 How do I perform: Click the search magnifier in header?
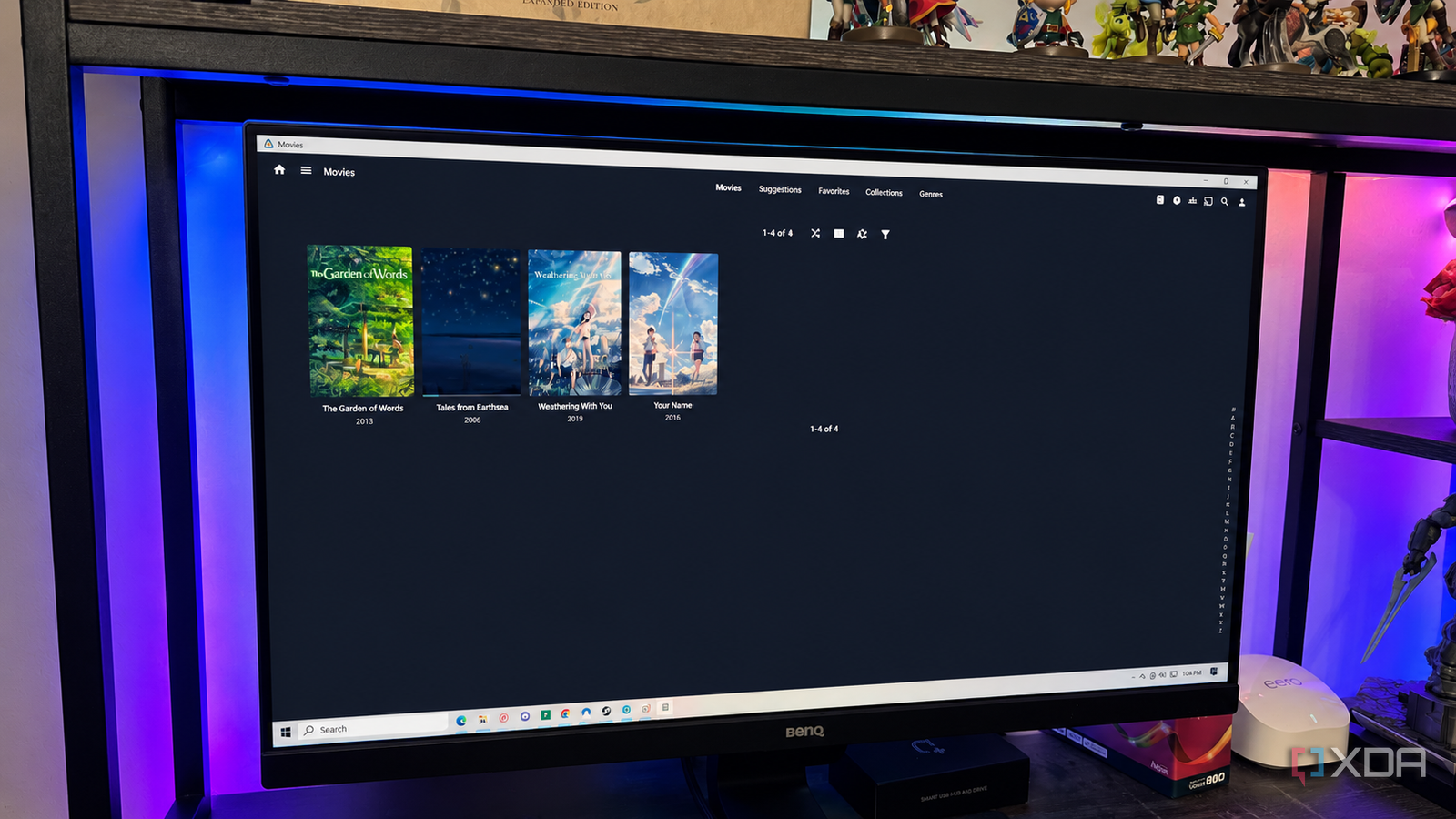[1225, 202]
